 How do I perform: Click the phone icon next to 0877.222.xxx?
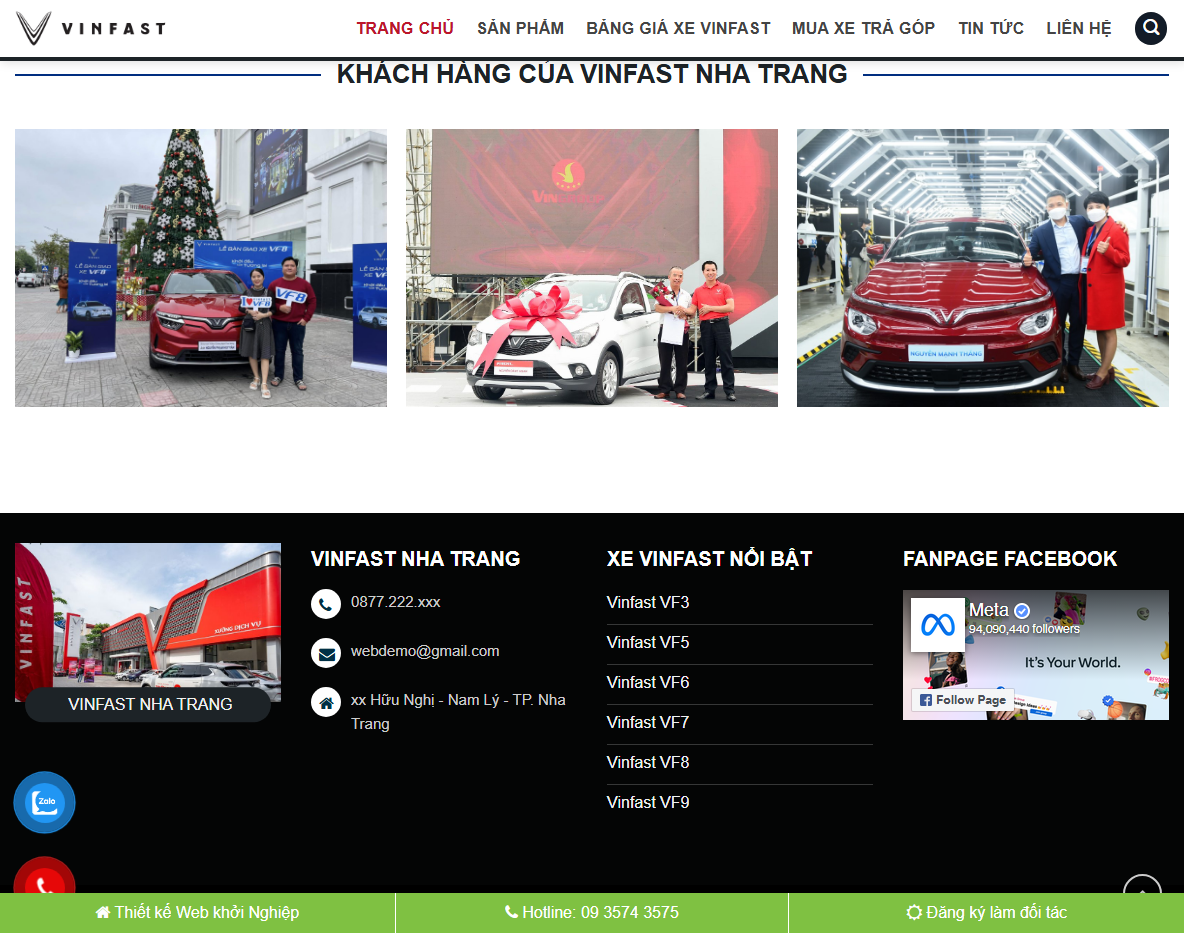tap(325, 604)
